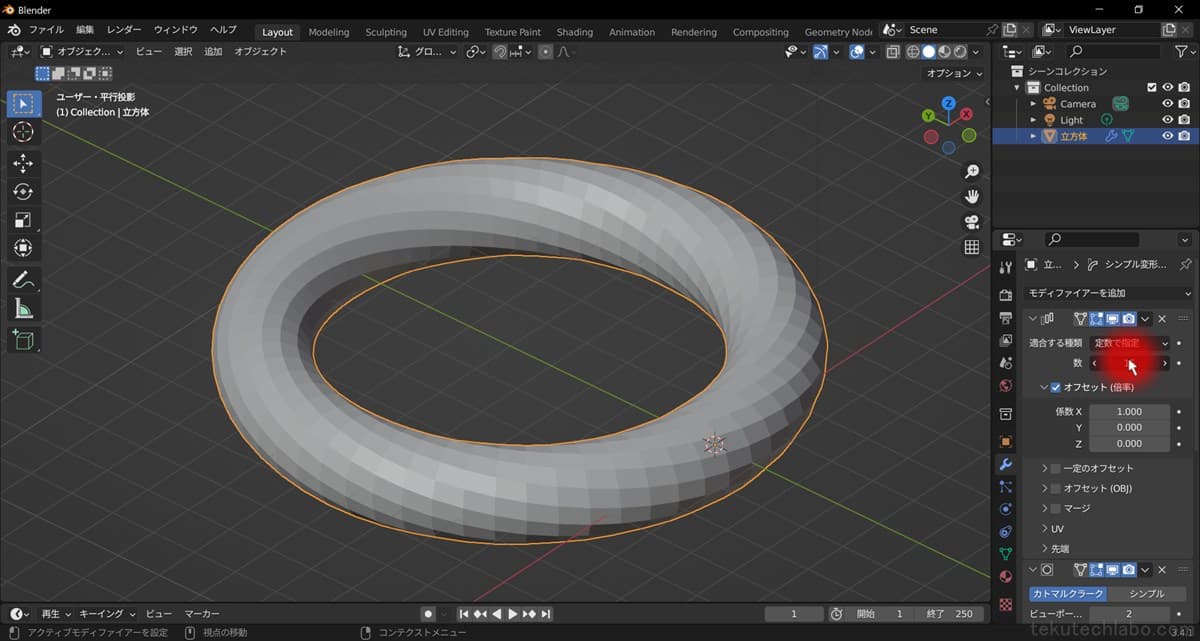Toggle the camera view icon in viewport
Image resolution: width=1200 pixels, height=641 pixels.
[972, 222]
